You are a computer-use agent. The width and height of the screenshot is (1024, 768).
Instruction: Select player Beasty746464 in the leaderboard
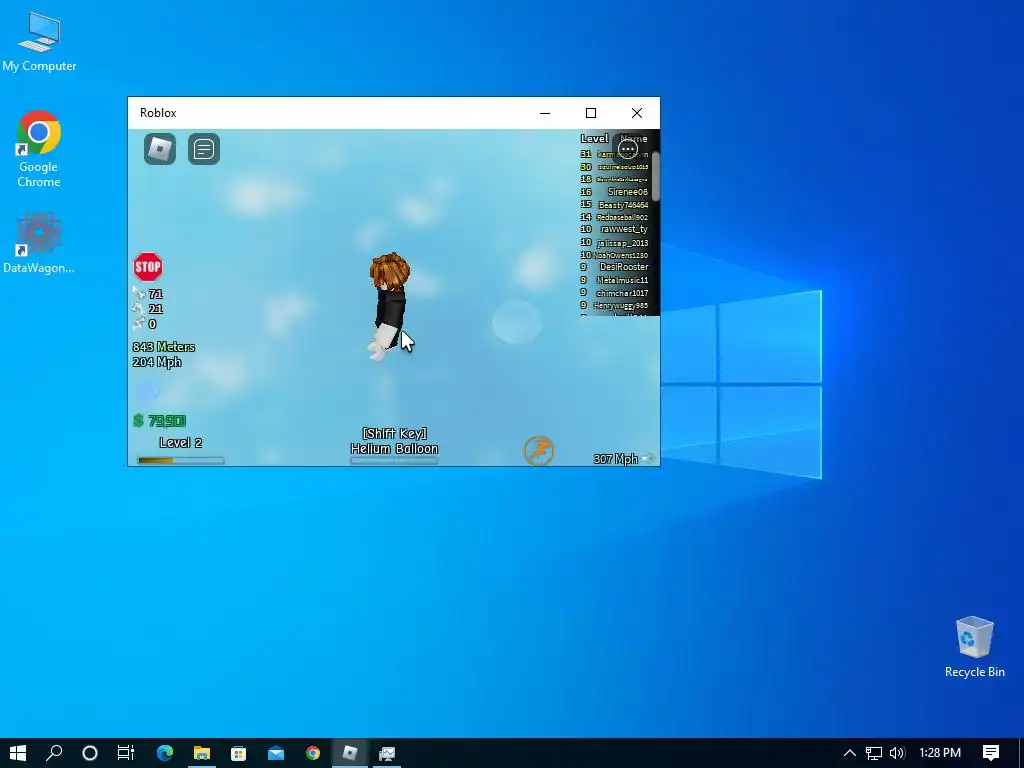[623, 204]
